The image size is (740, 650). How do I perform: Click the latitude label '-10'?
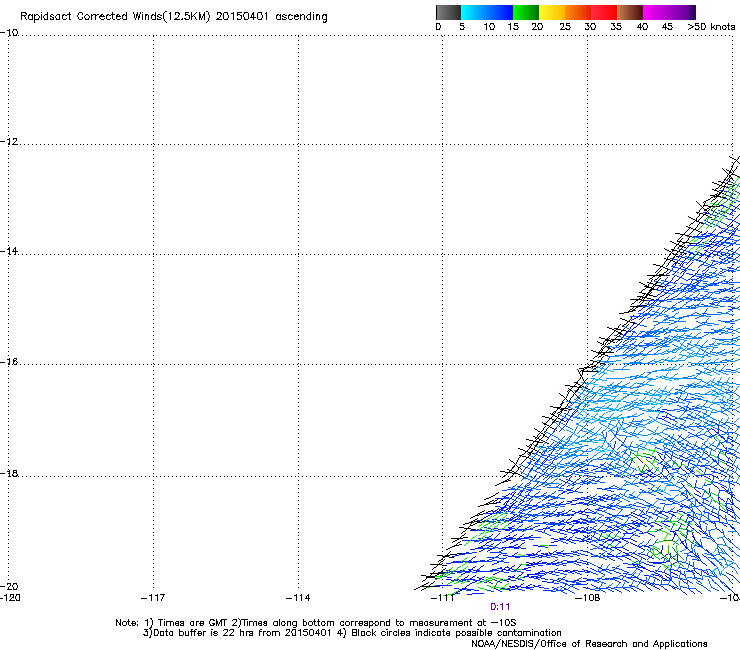[9, 33]
